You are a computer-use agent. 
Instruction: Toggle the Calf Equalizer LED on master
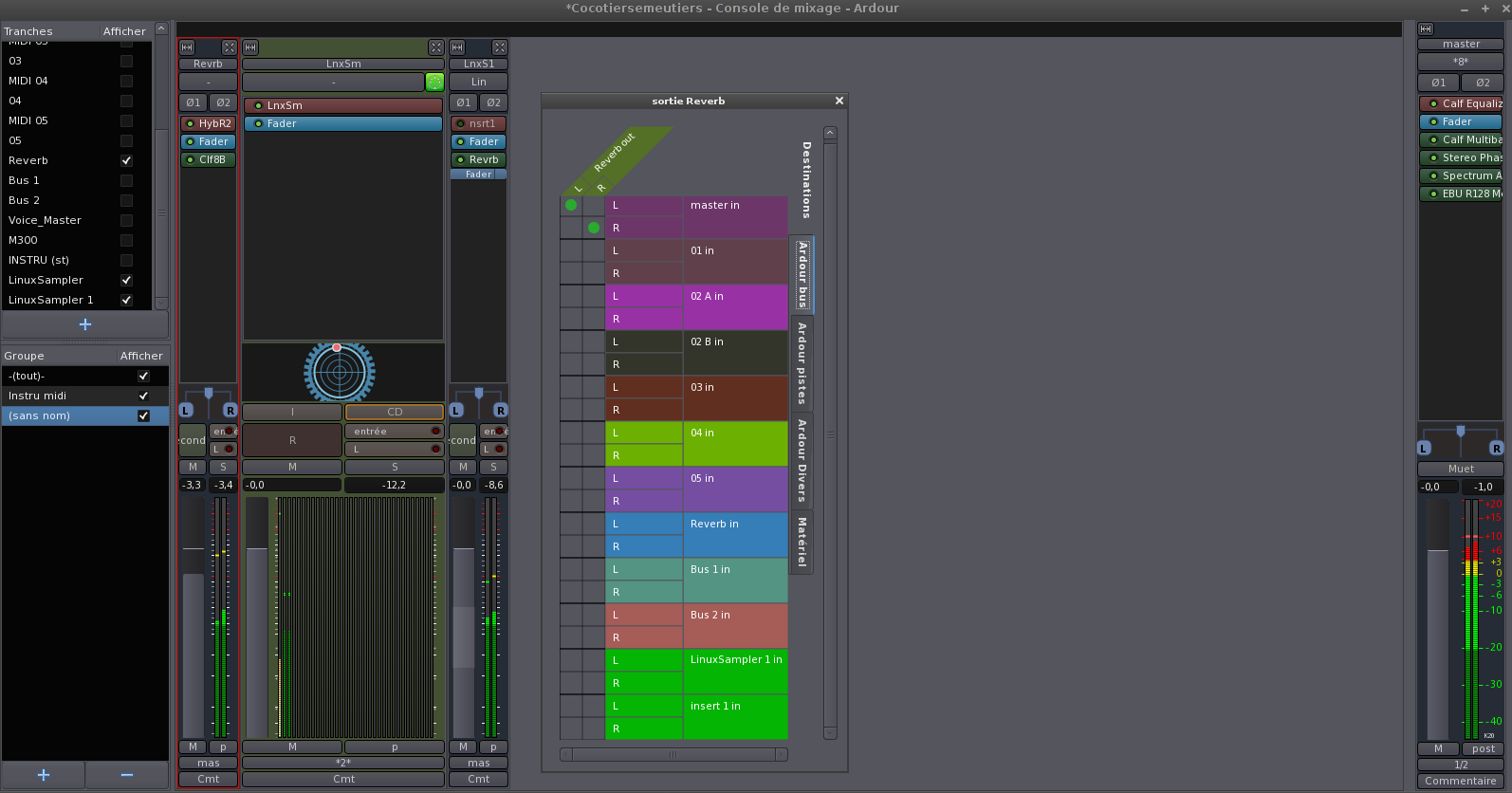pos(1433,103)
